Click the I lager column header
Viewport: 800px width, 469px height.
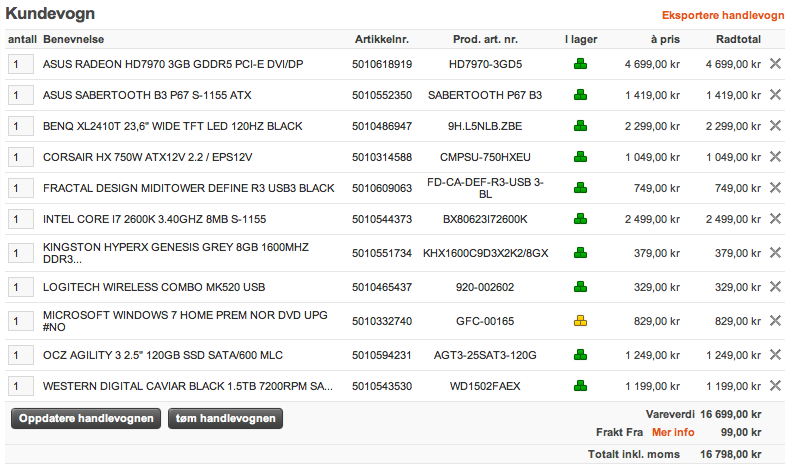(581, 39)
